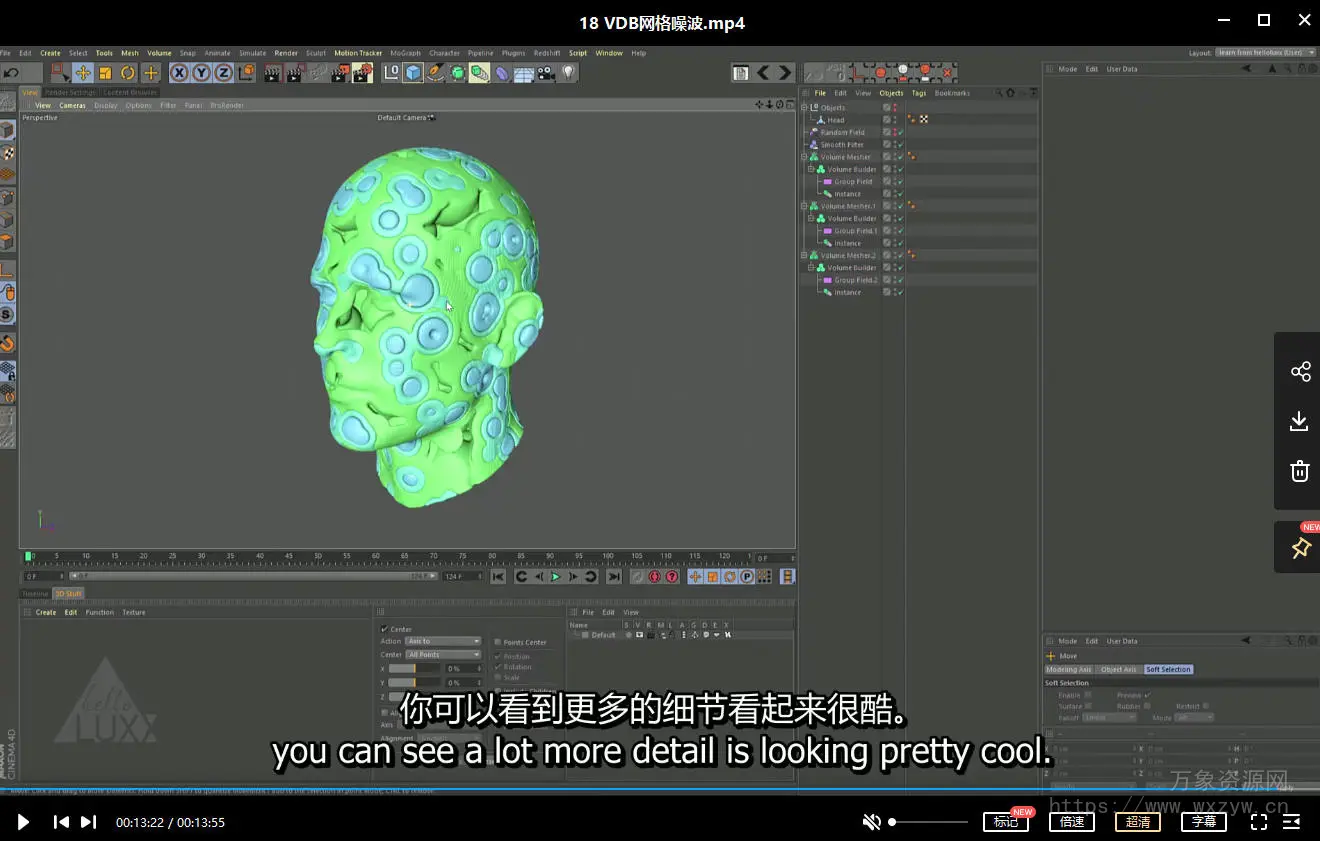Click the 字幕 subtitles button
This screenshot has width=1320, height=841.
pos(1203,822)
